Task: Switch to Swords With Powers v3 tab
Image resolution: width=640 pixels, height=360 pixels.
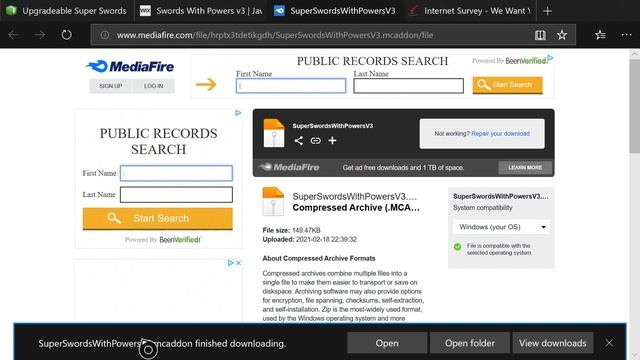Action: point(201,11)
